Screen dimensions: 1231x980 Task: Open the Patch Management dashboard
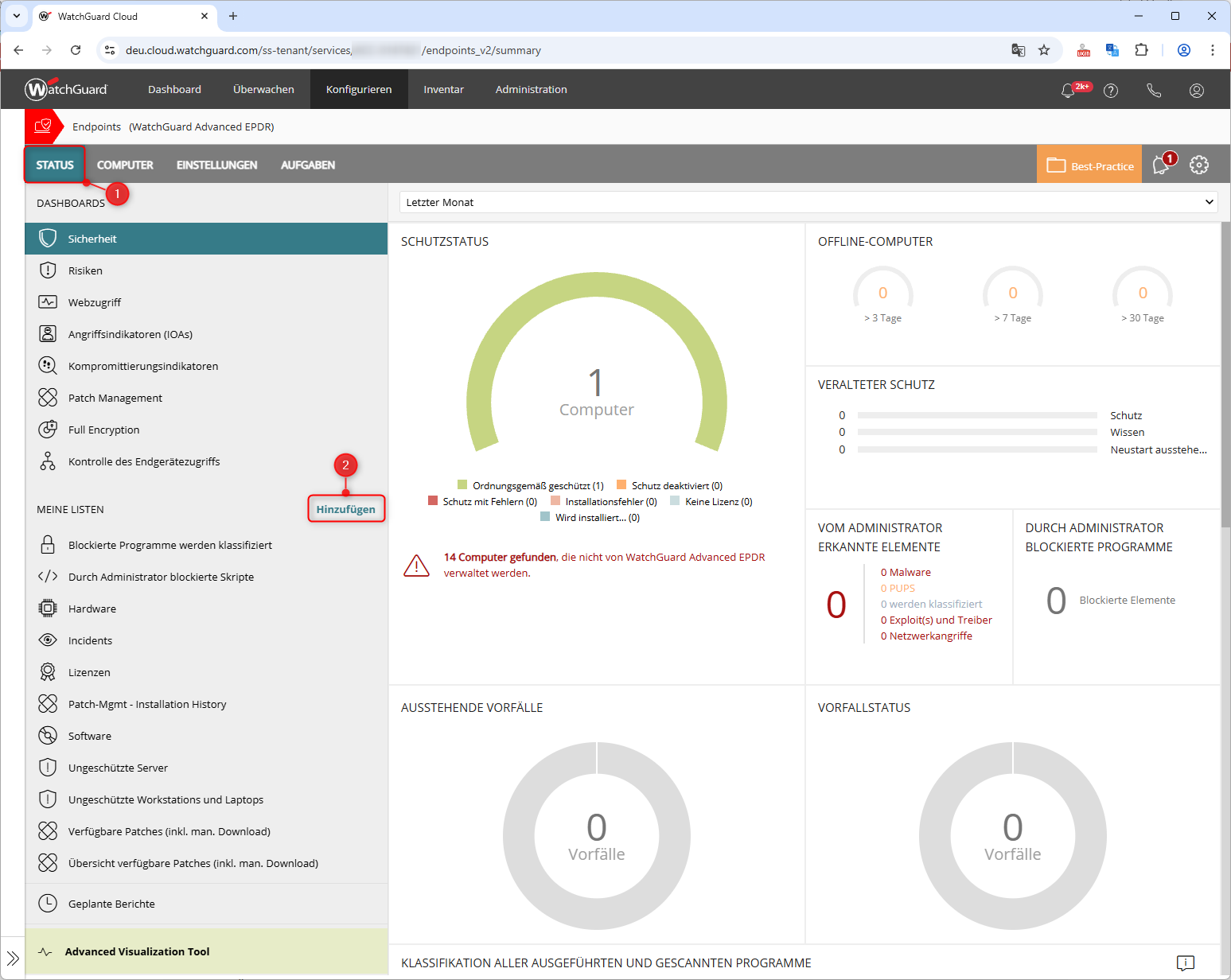115,398
